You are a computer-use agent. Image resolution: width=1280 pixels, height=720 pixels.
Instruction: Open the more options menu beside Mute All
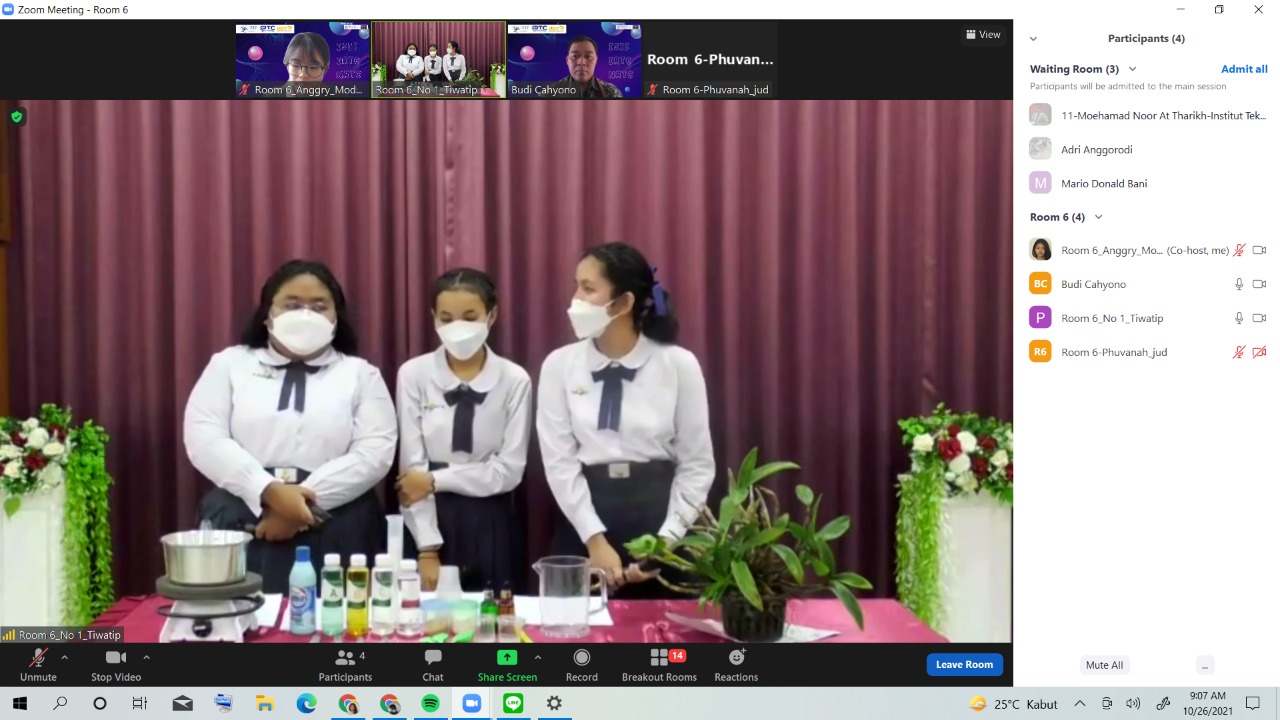tap(1205, 665)
